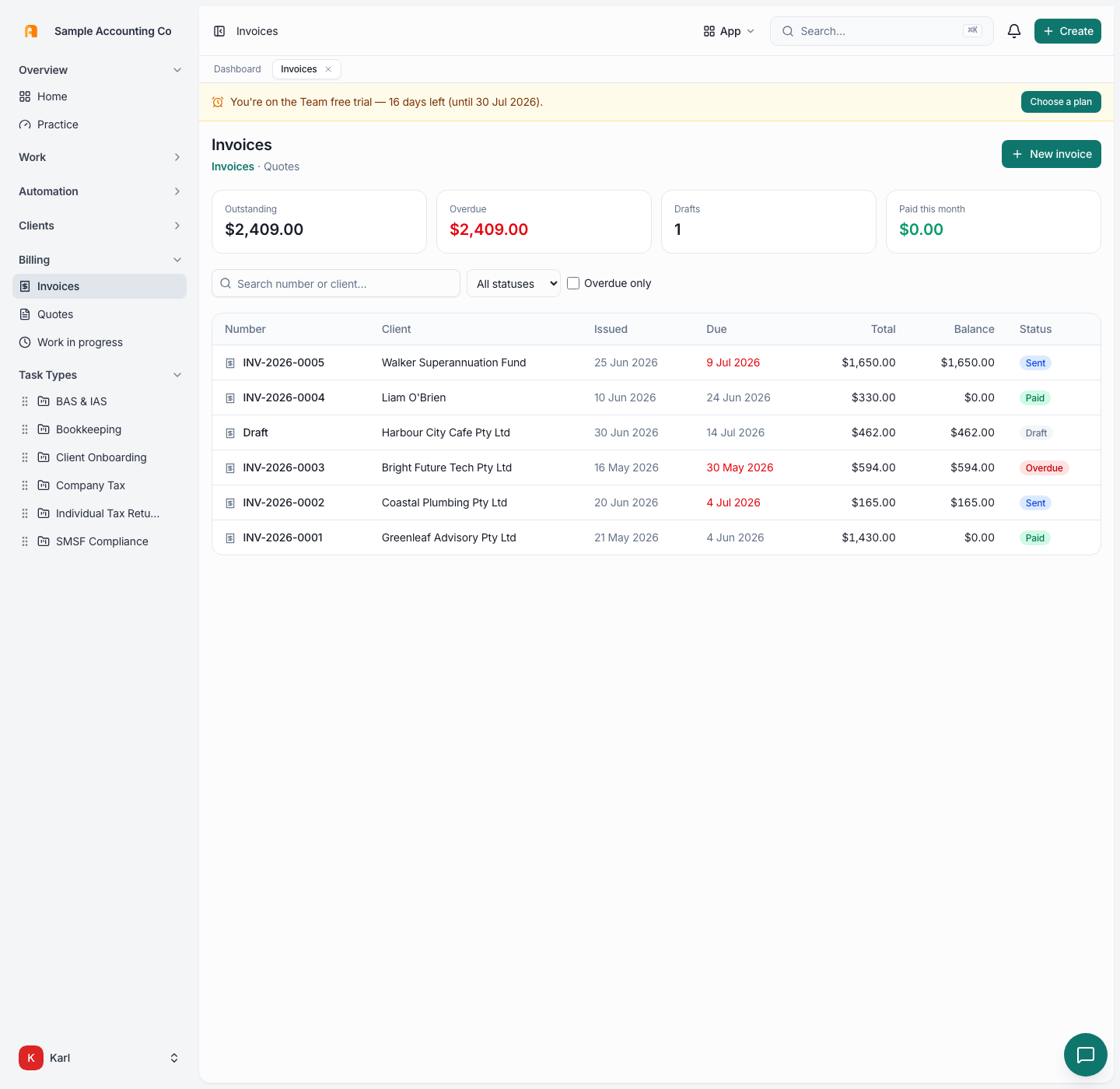Click the Overdue status badge
The width and height of the screenshot is (1120, 1089).
click(1044, 467)
